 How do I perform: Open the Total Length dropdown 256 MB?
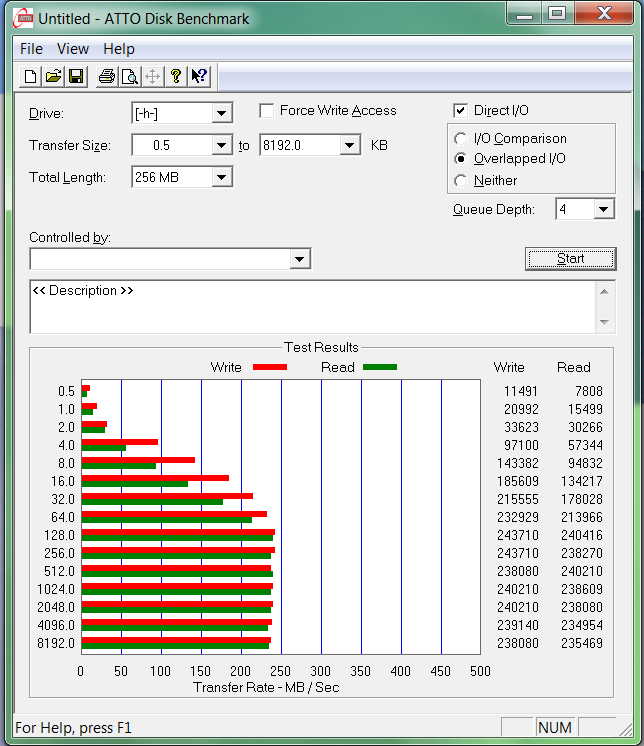(221, 177)
